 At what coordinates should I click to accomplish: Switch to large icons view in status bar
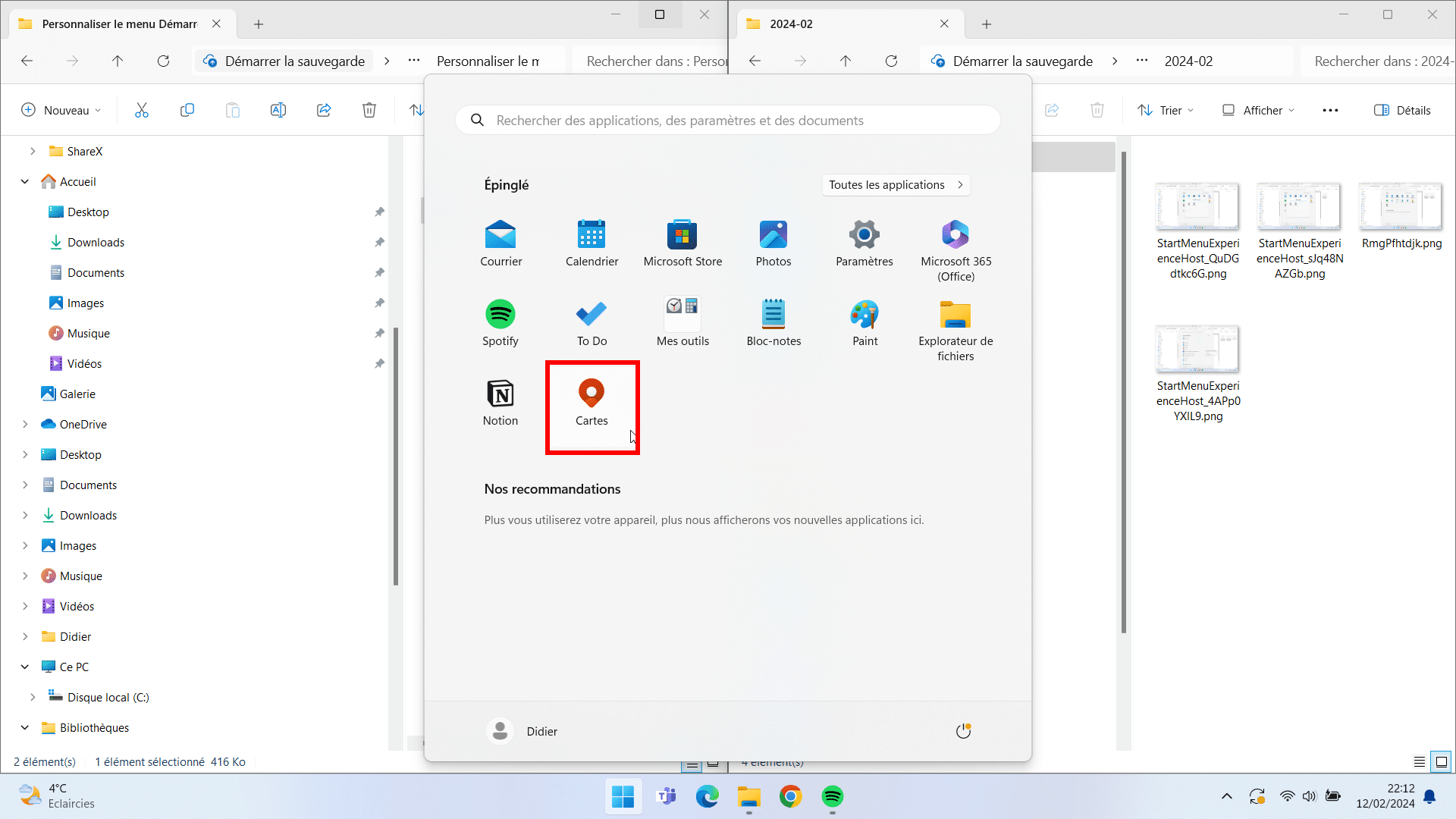click(1441, 761)
